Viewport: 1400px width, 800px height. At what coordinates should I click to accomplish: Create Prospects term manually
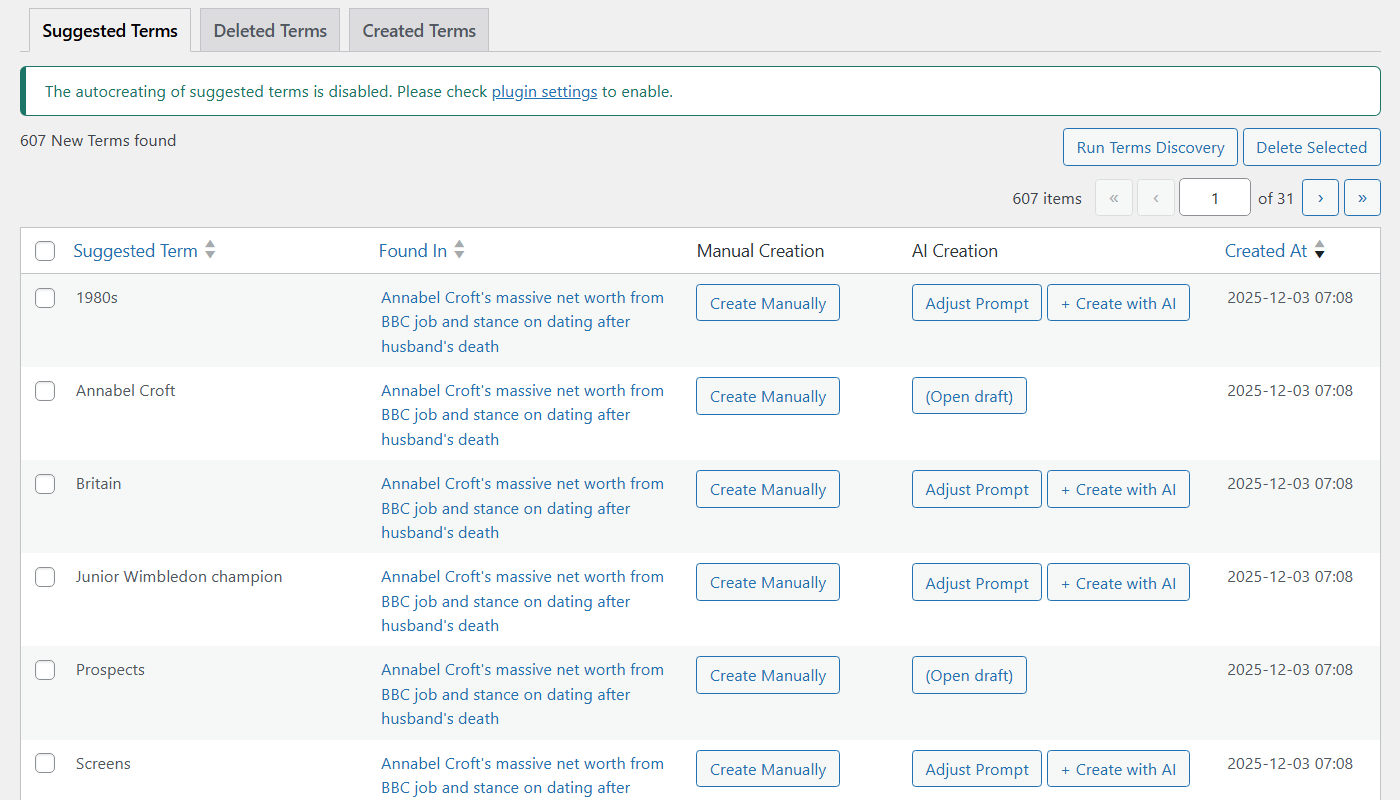coord(767,676)
